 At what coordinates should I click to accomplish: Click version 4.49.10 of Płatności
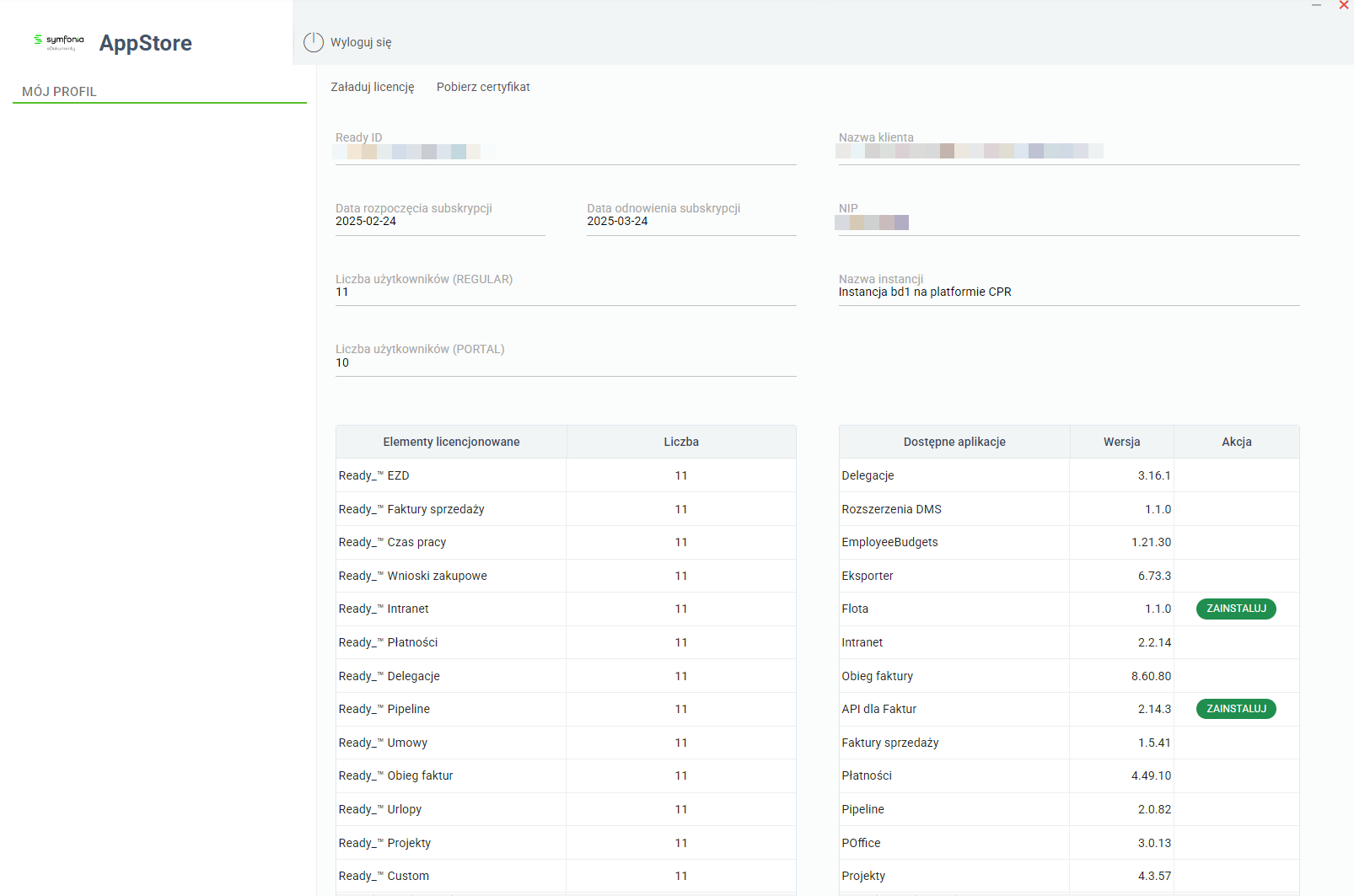tap(1151, 775)
